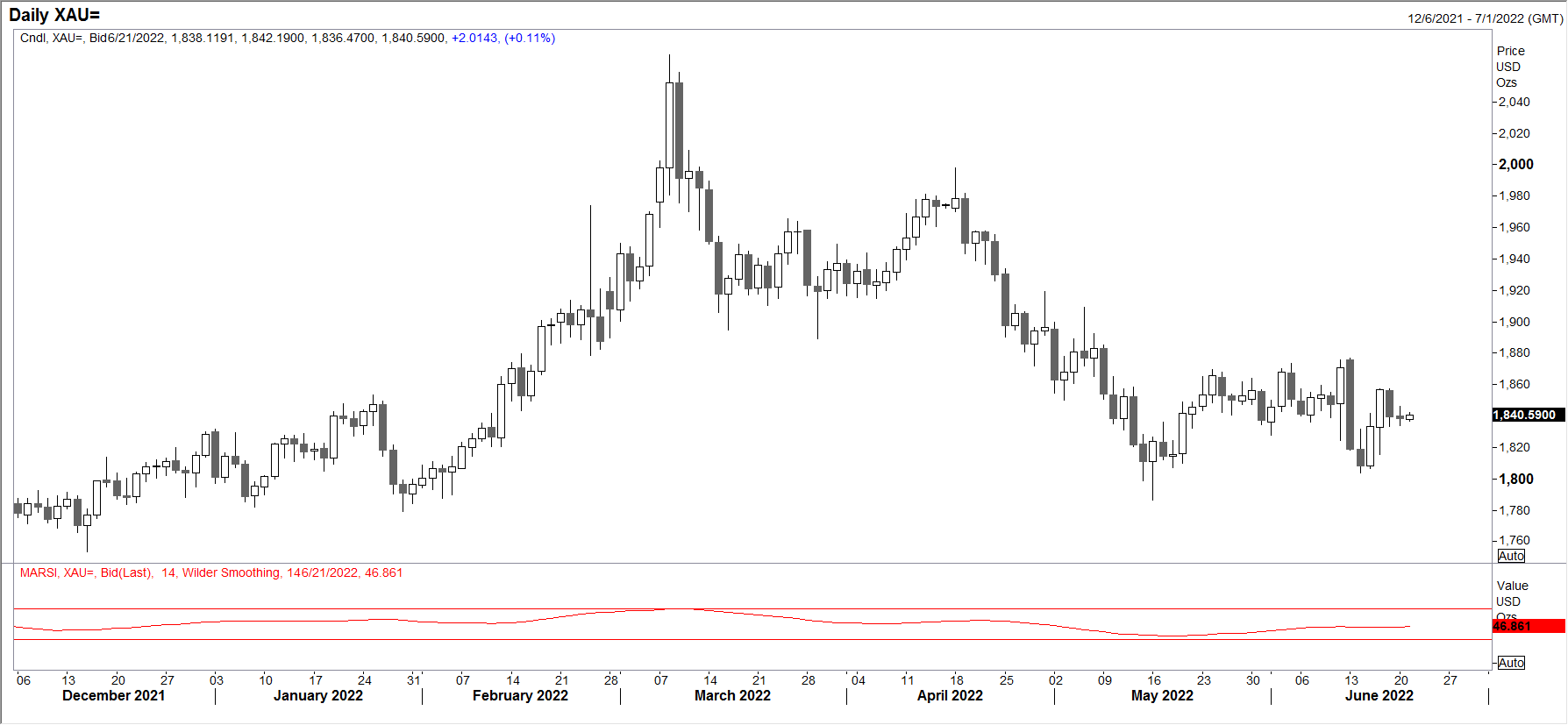Click the 1,780 price axis label
The width and height of the screenshot is (1568, 725).
pyautogui.click(x=1515, y=510)
